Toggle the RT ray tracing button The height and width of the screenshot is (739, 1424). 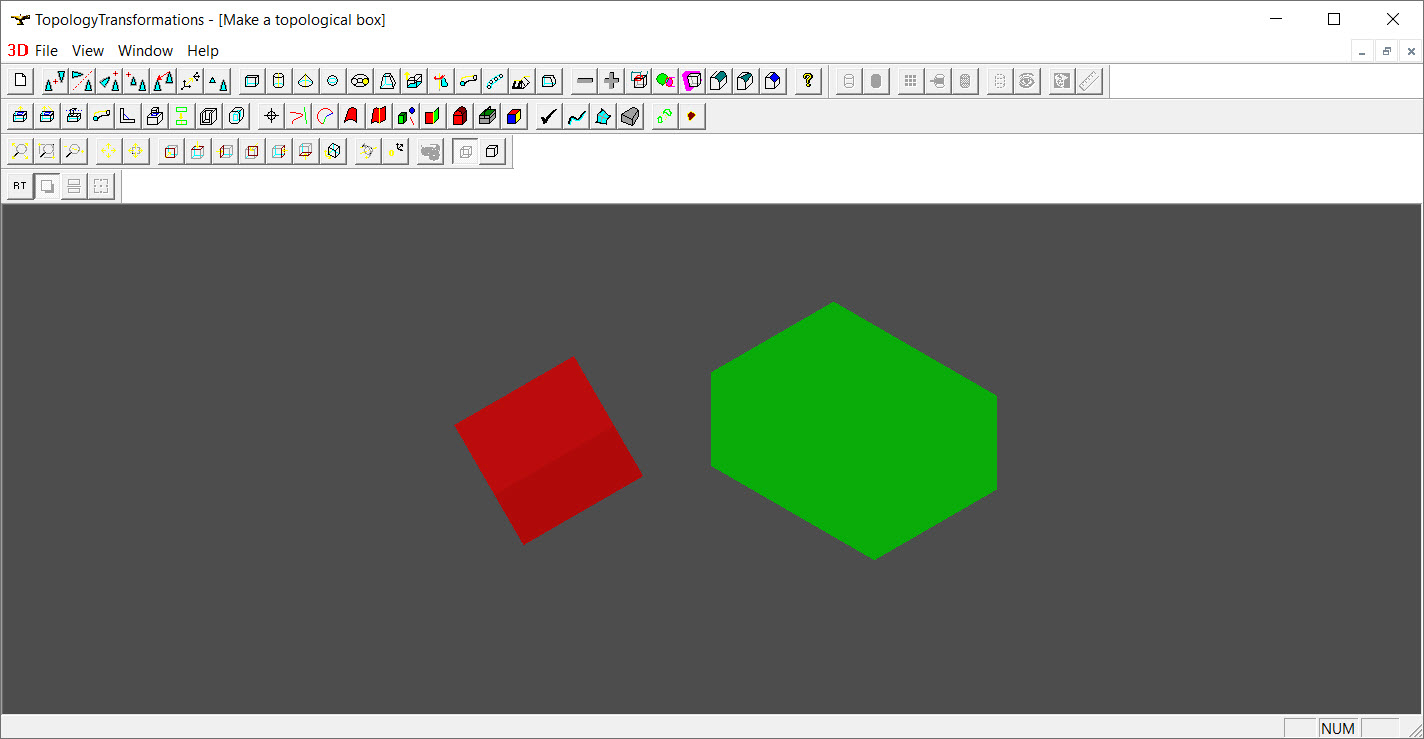pos(20,186)
